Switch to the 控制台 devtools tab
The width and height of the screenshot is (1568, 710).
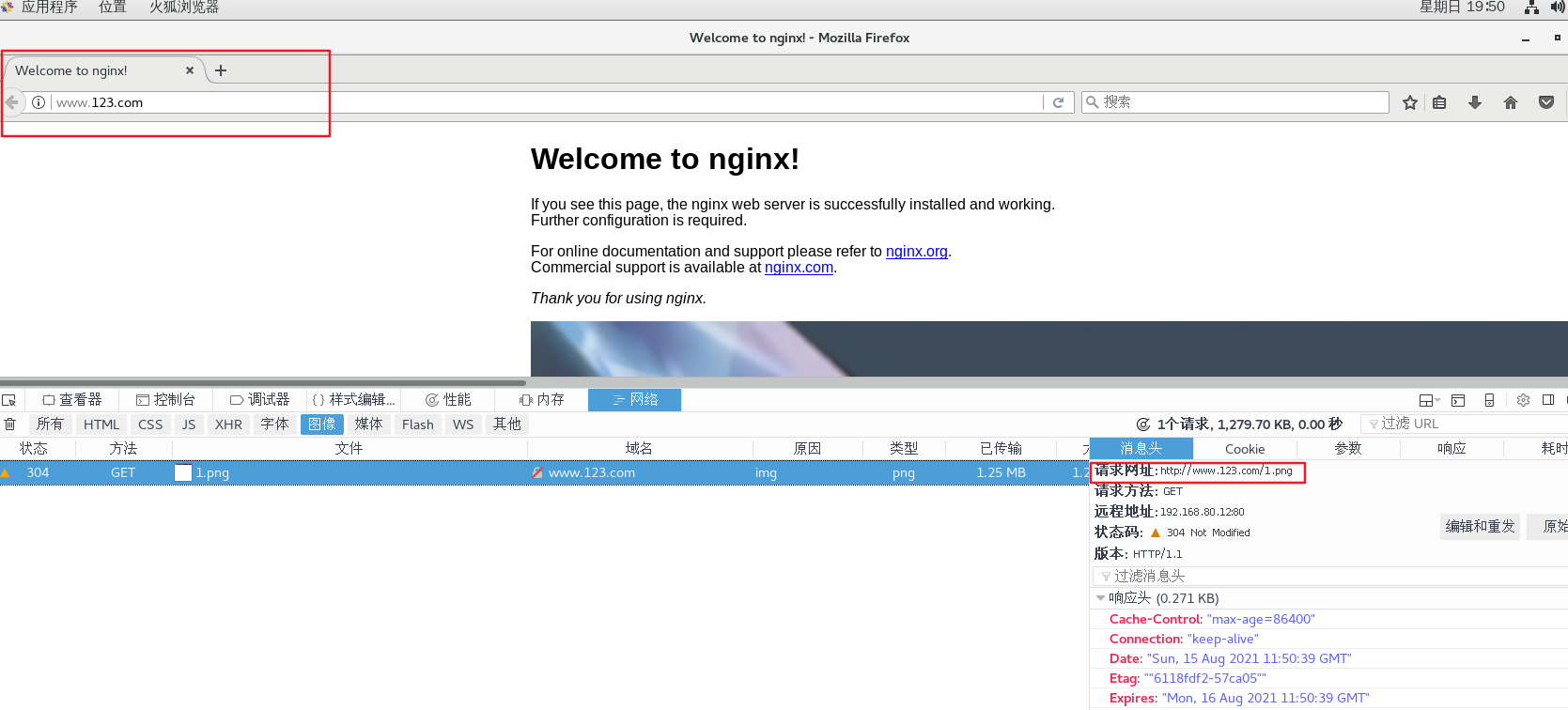[x=165, y=400]
